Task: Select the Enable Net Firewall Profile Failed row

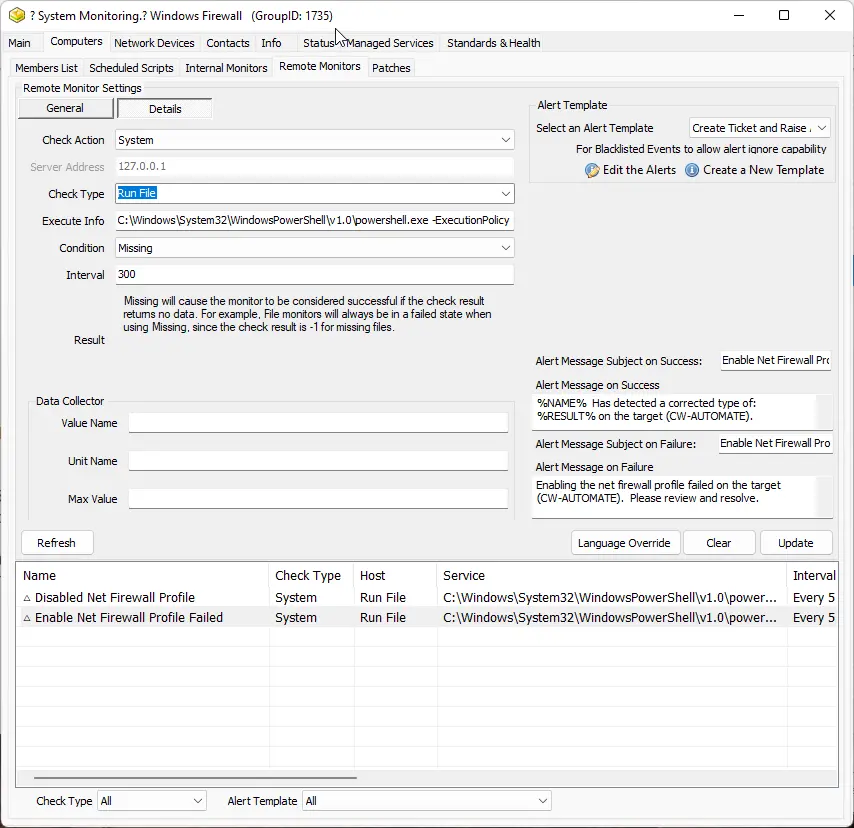Action: (x=426, y=618)
